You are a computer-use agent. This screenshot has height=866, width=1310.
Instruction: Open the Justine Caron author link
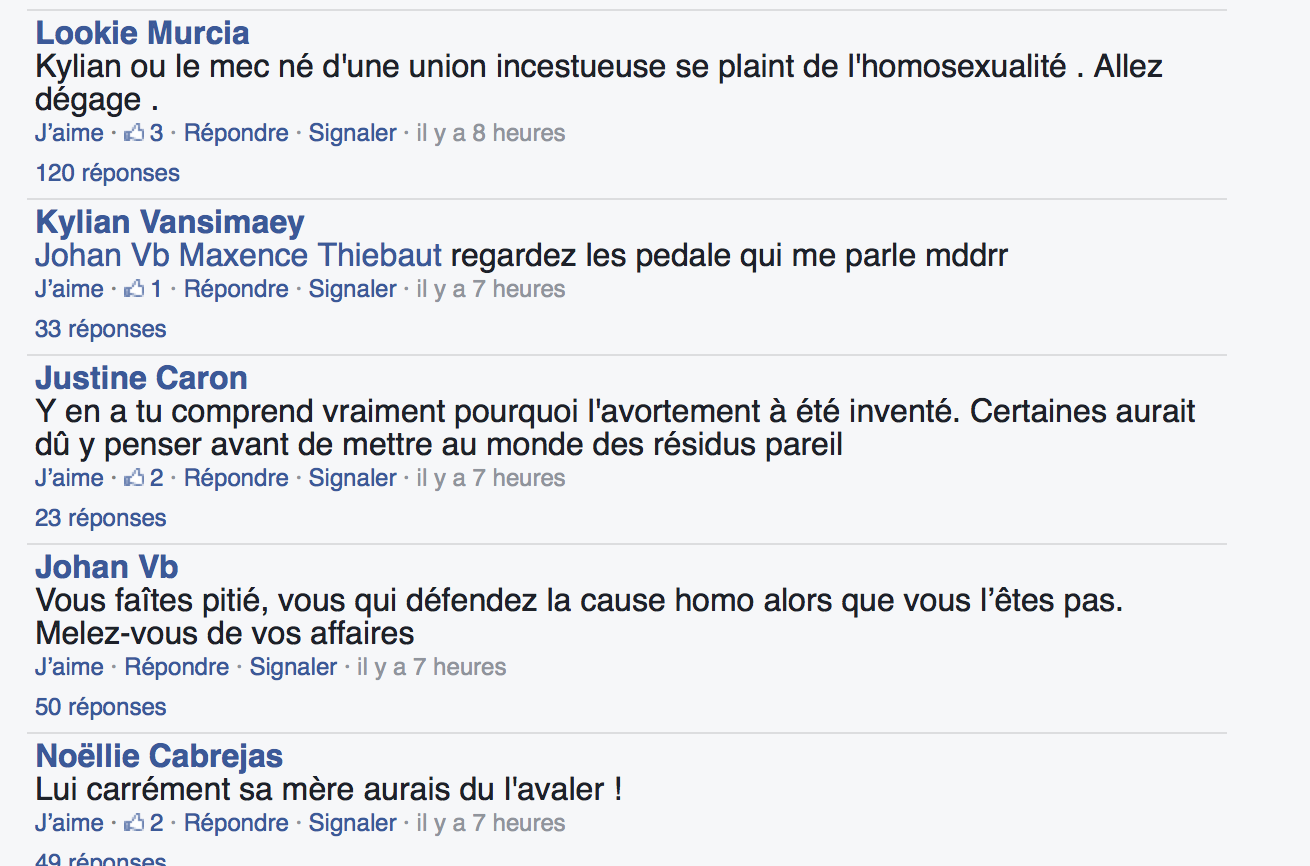[141, 378]
